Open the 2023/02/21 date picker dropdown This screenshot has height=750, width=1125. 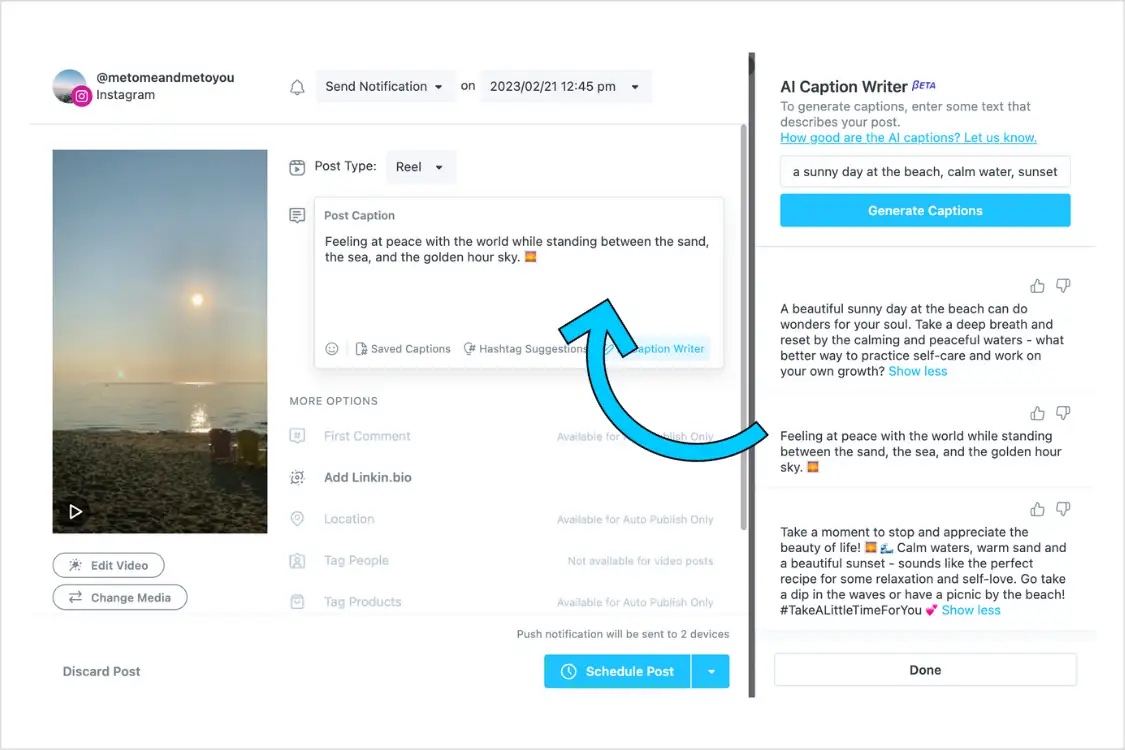pos(566,86)
